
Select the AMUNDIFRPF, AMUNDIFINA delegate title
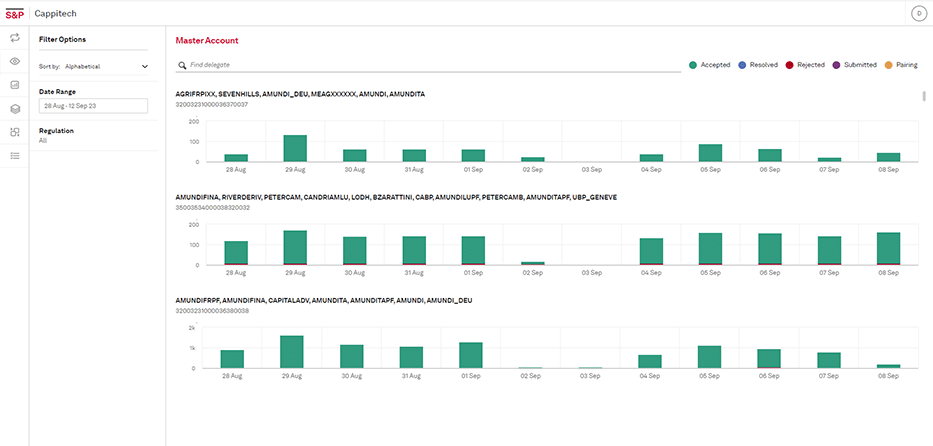pyautogui.click(x=324, y=300)
